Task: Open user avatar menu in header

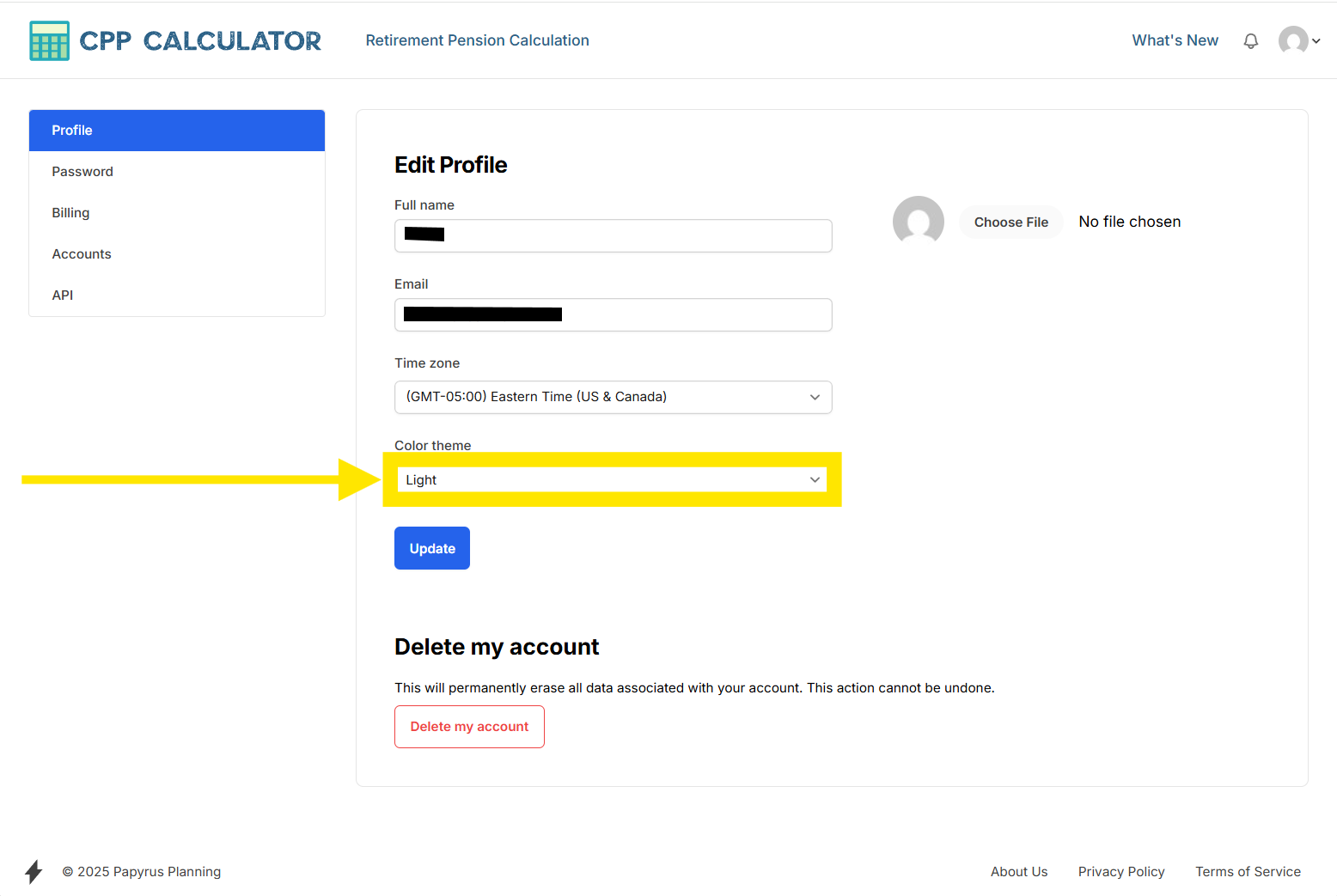Action: pos(1293,40)
